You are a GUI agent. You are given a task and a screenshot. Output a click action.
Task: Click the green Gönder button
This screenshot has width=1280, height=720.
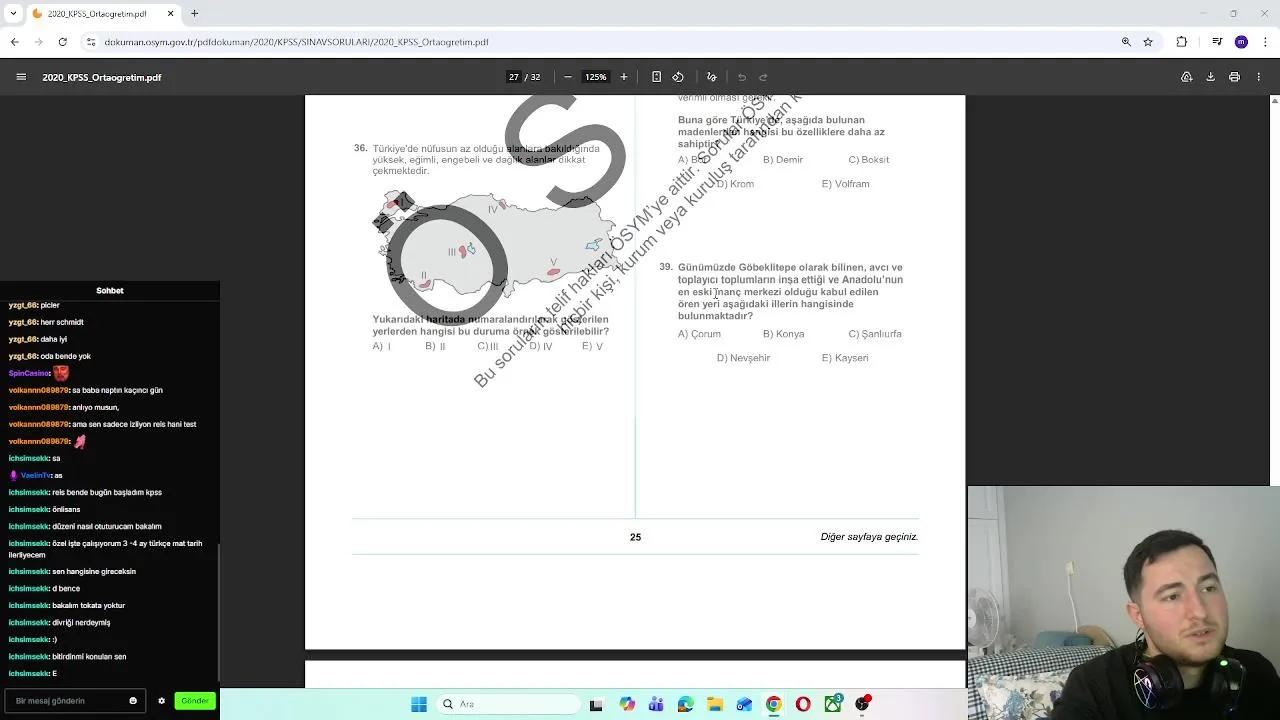click(x=195, y=701)
